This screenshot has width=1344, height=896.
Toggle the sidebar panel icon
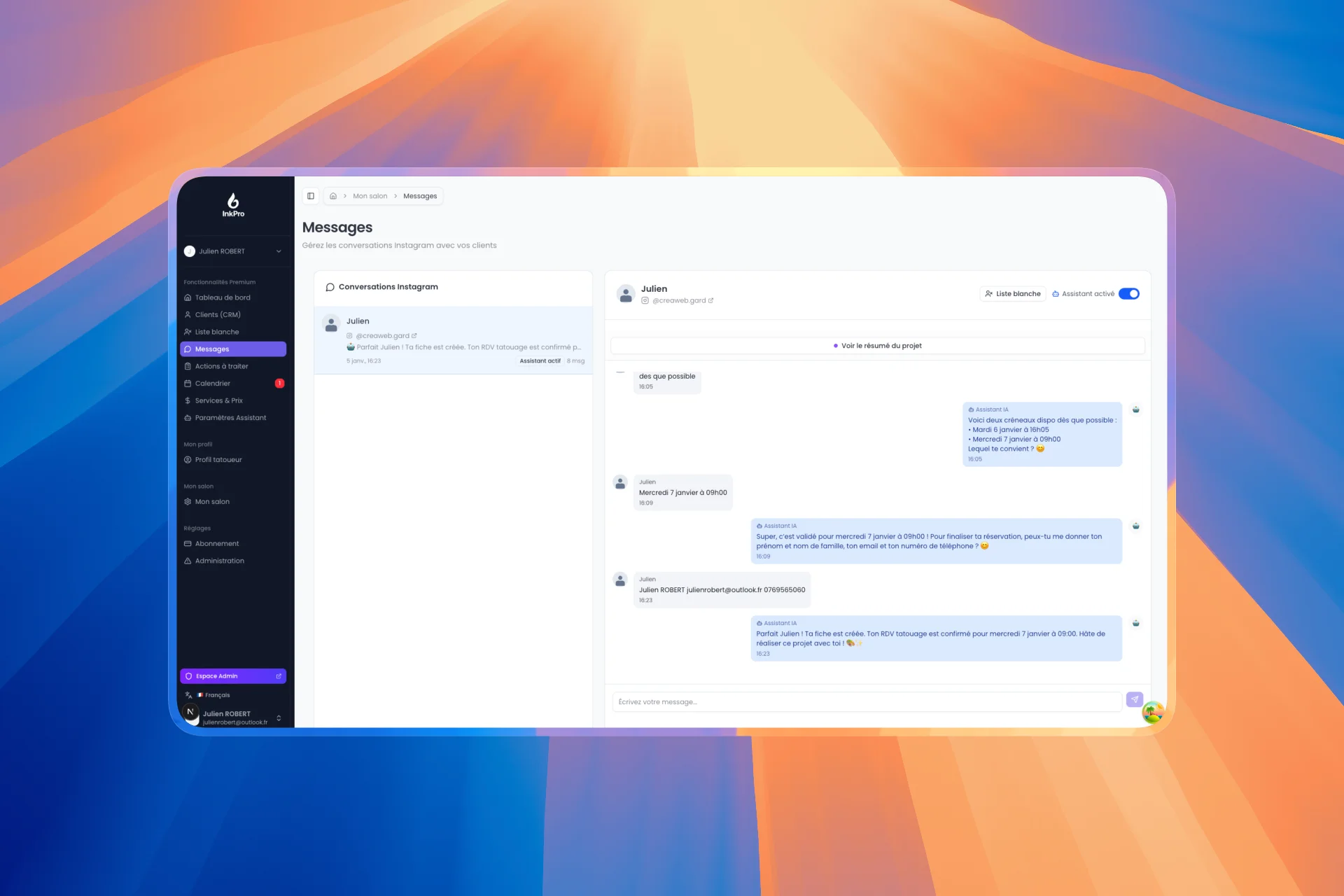(311, 196)
